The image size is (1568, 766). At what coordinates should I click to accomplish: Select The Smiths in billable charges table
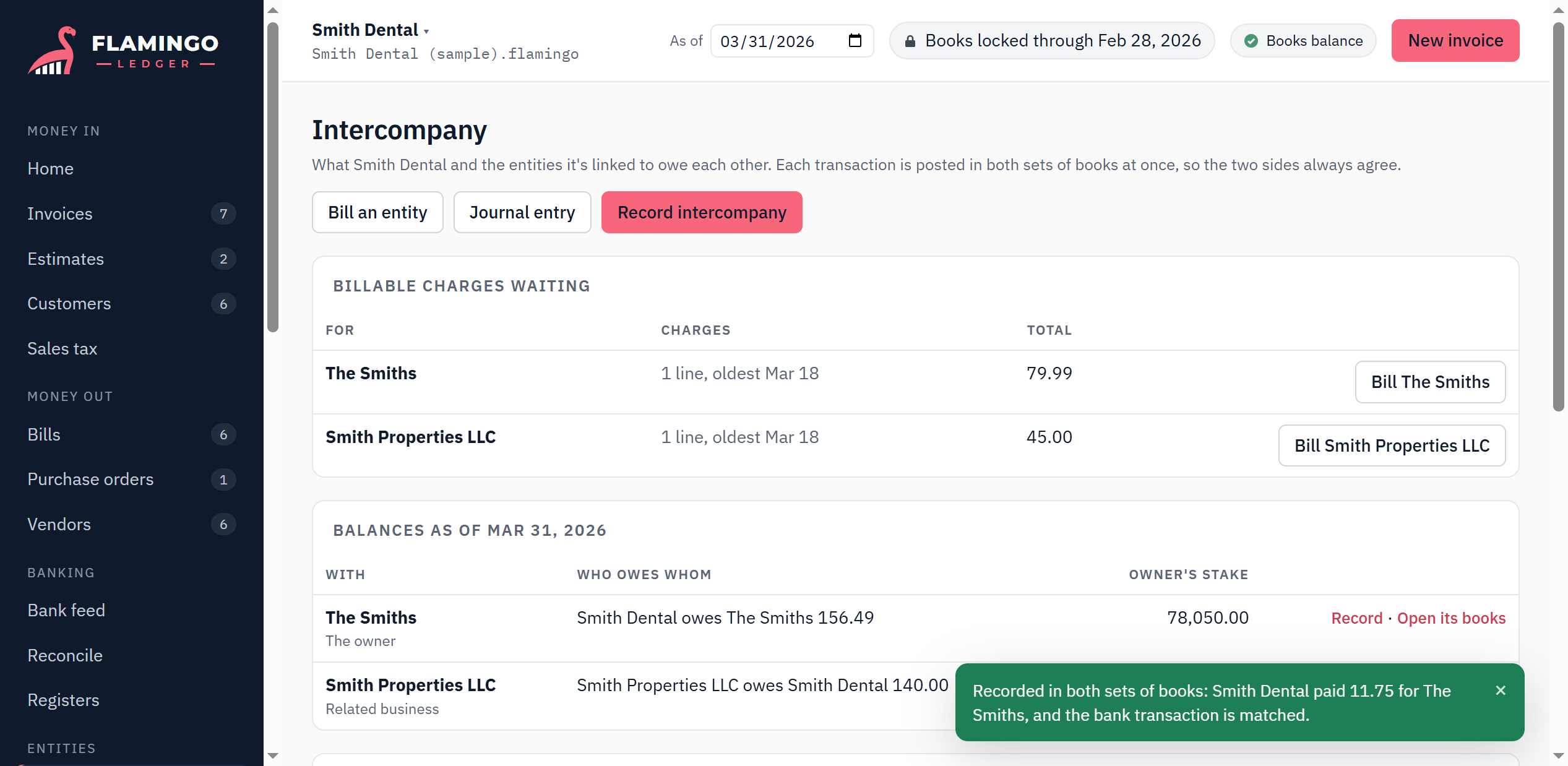pyautogui.click(x=371, y=373)
